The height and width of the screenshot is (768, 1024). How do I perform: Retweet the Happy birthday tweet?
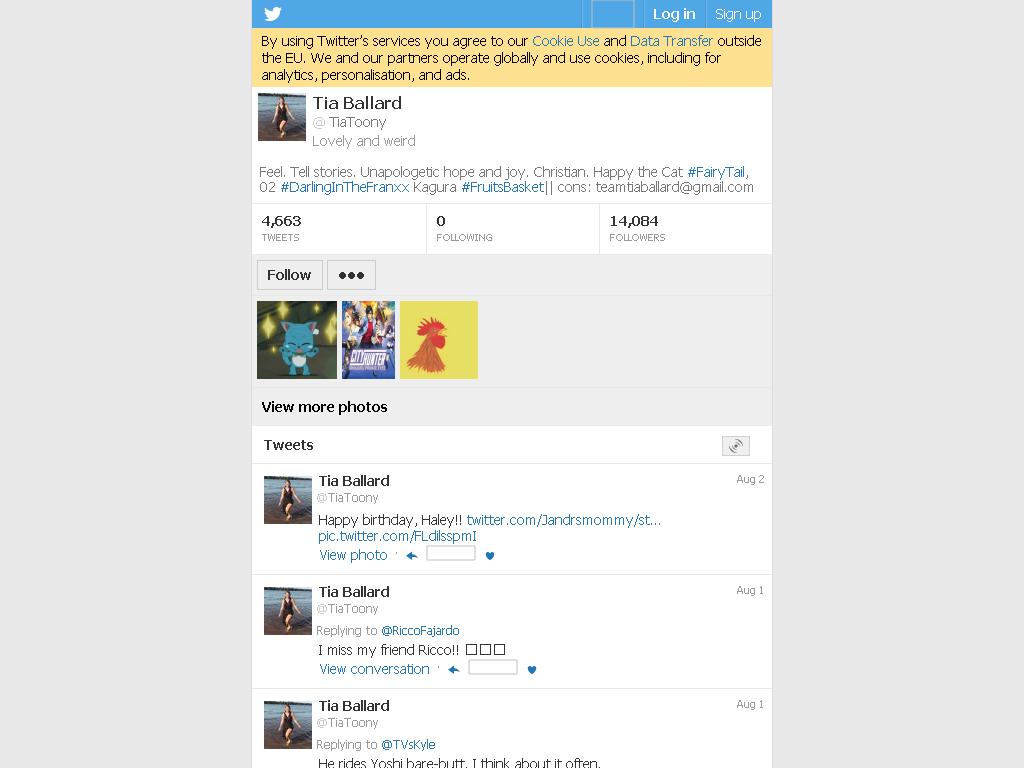(451, 554)
